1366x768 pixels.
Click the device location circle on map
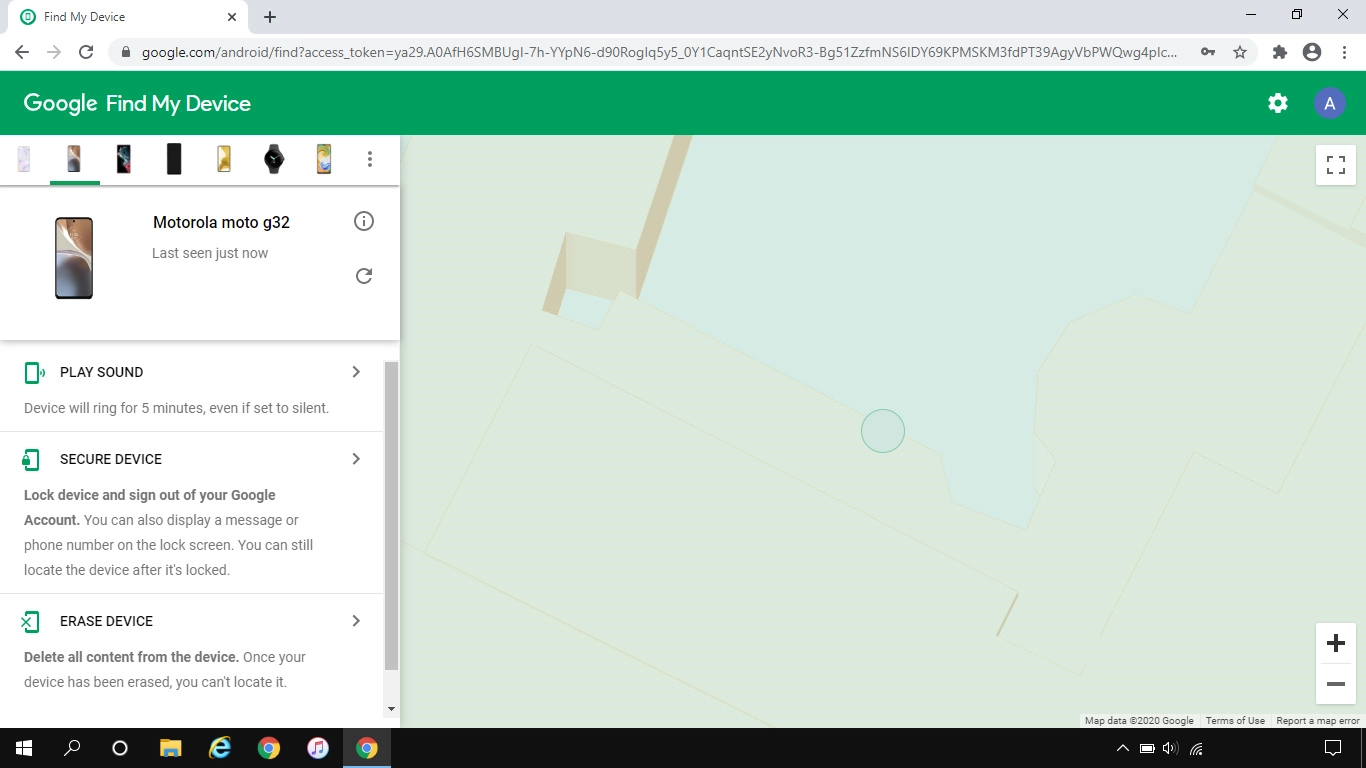click(x=883, y=431)
